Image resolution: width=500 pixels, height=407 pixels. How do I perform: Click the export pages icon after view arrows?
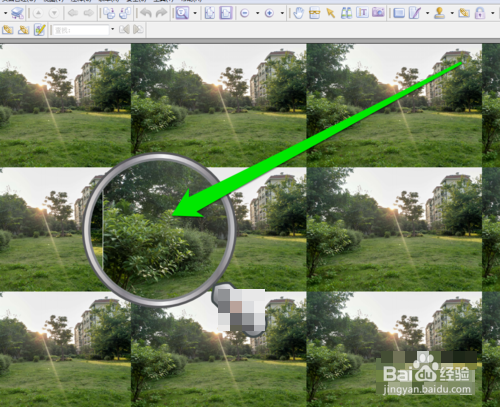(x=109, y=13)
